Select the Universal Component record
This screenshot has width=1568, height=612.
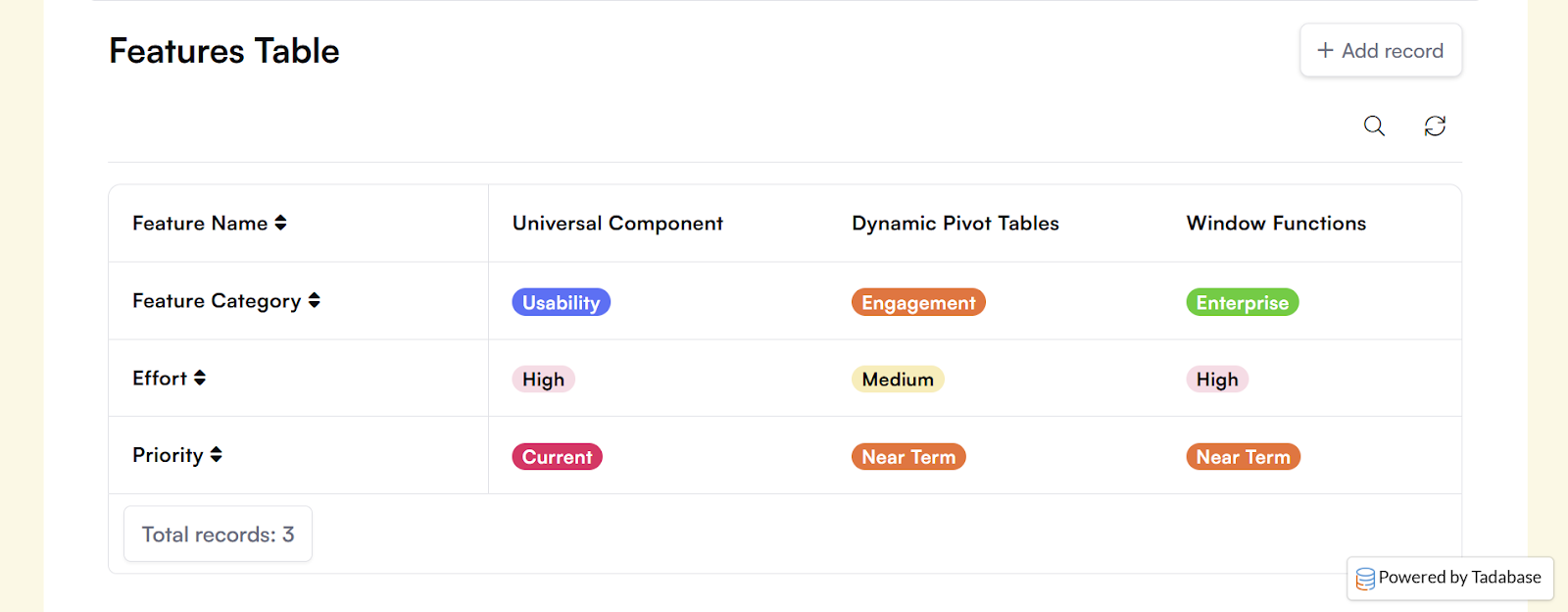[617, 224]
